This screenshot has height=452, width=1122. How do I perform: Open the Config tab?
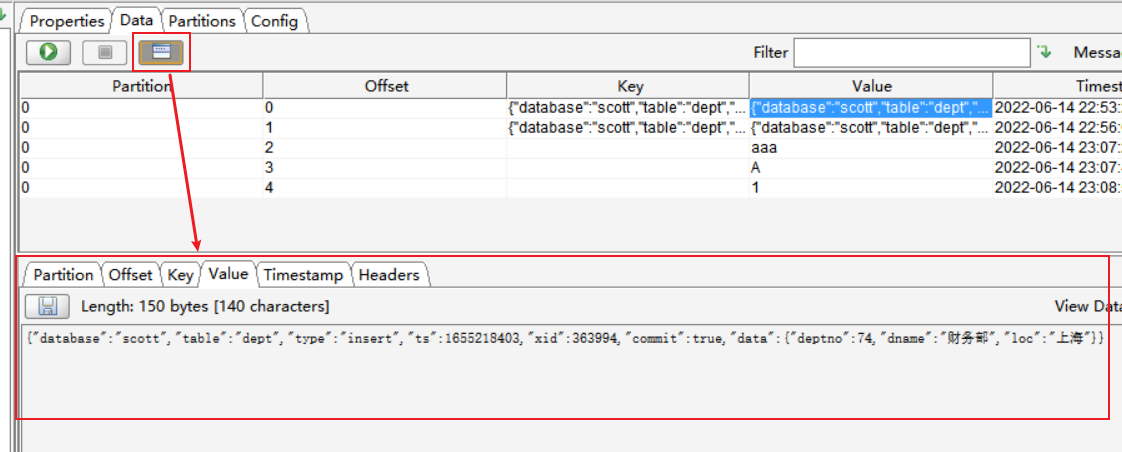point(274,20)
